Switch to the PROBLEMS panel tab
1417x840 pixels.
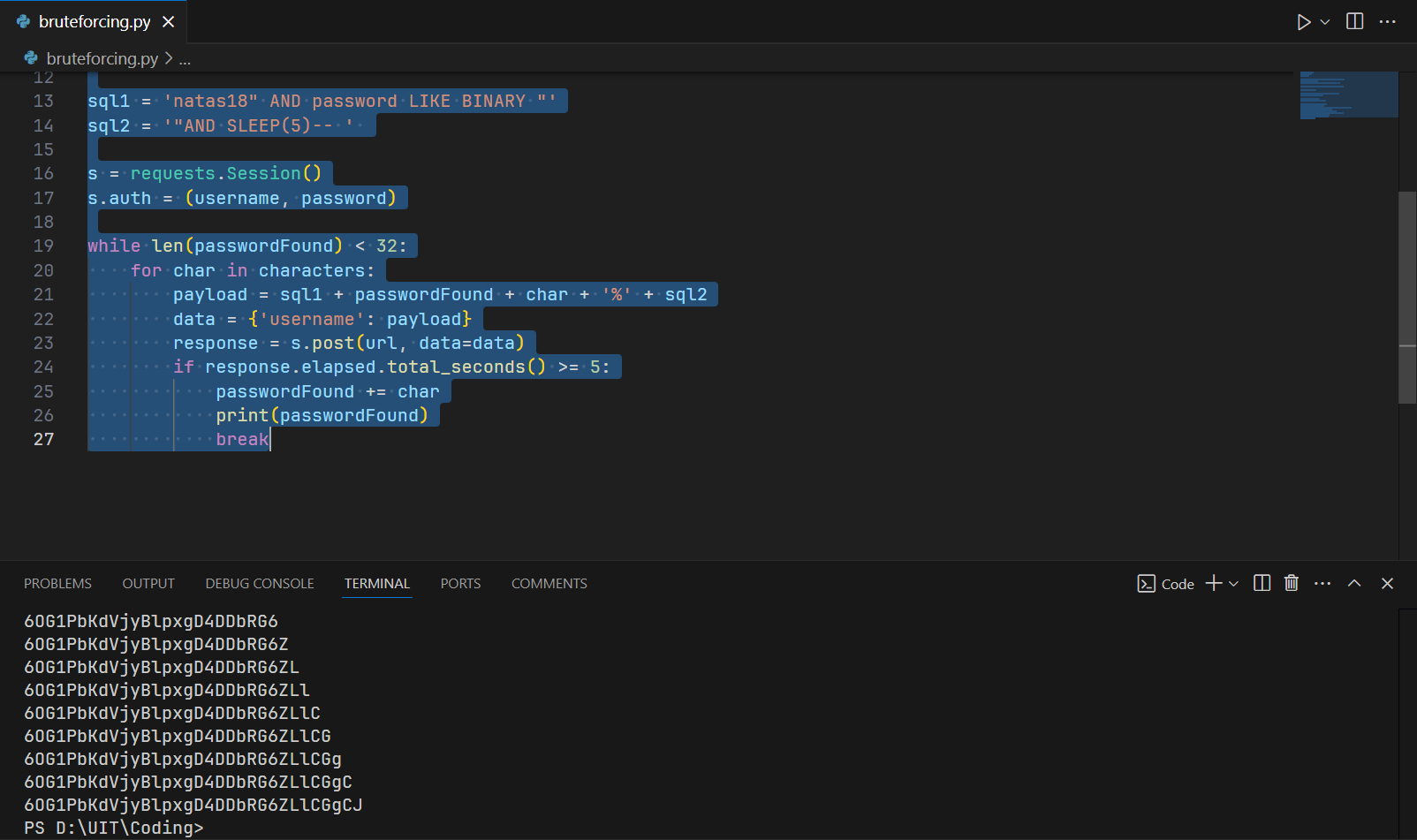point(57,584)
